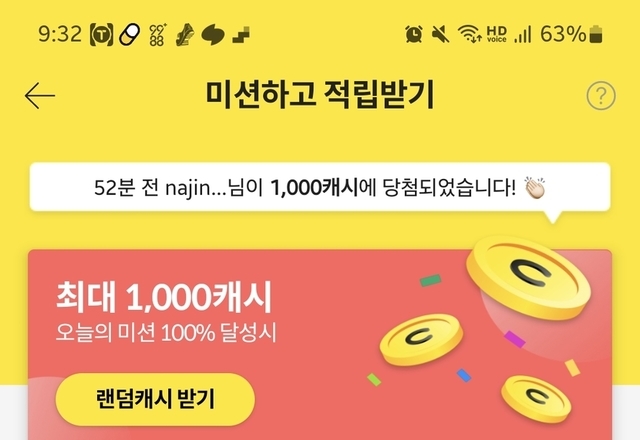Tap the large gold coin graphic

[529, 278]
